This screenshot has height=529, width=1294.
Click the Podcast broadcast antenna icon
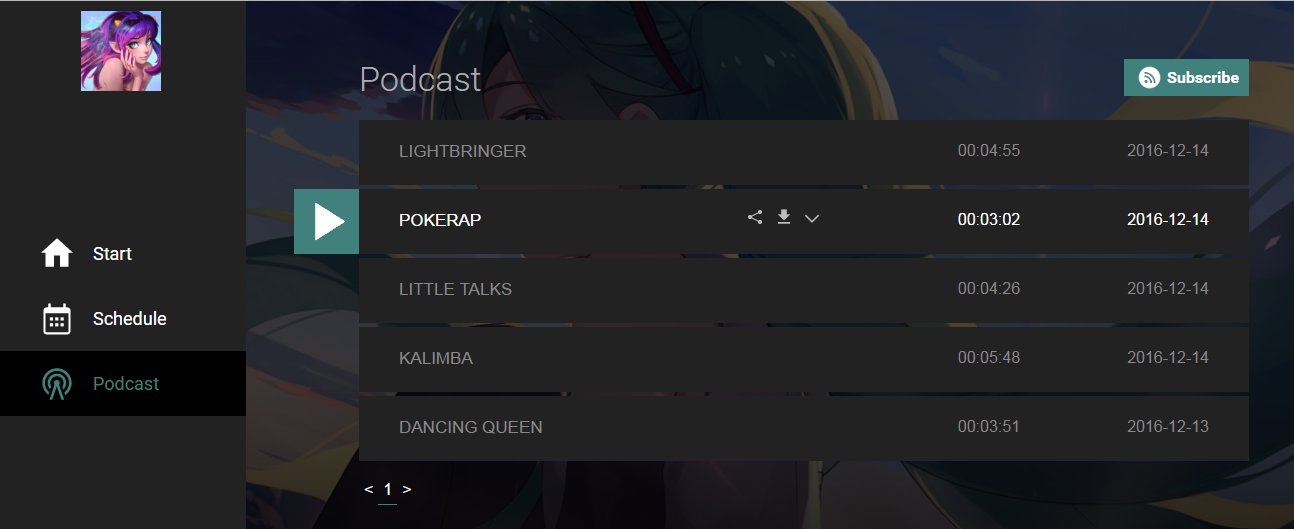tap(57, 384)
